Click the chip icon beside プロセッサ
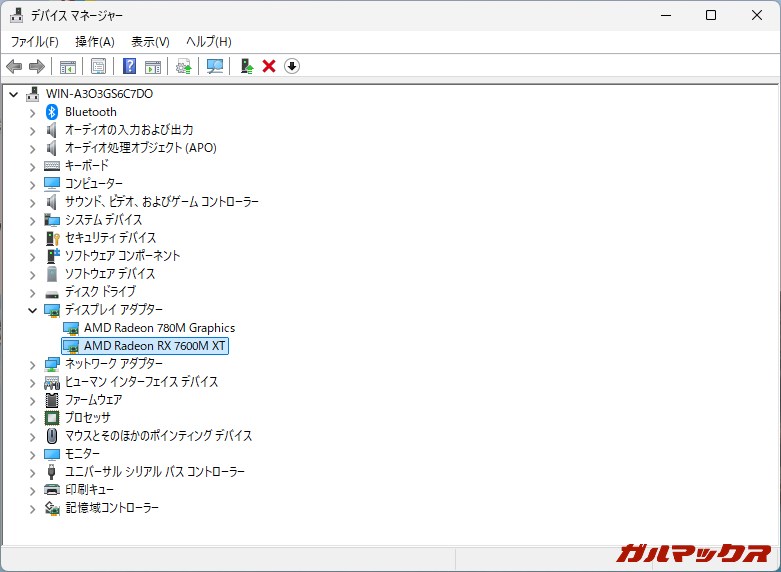781x572 pixels. tap(52, 418)
